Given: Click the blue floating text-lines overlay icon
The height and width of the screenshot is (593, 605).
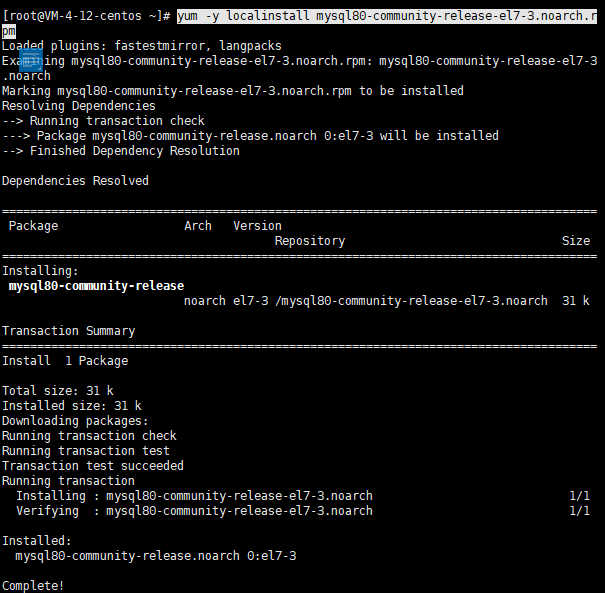Looking at the screenshot, I should (x=31, y=60).
